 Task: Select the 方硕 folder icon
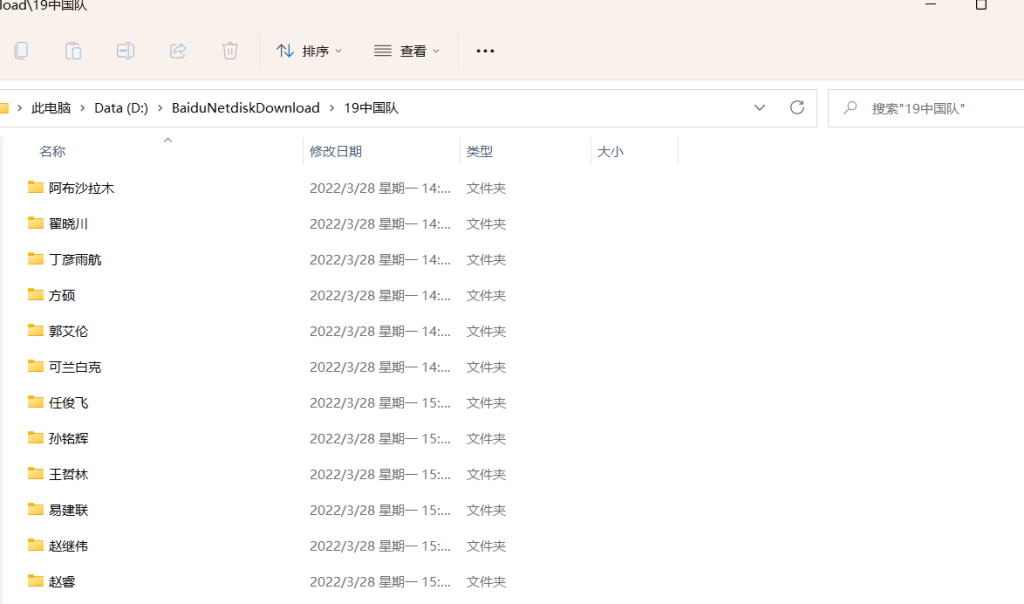coord(35,294)
